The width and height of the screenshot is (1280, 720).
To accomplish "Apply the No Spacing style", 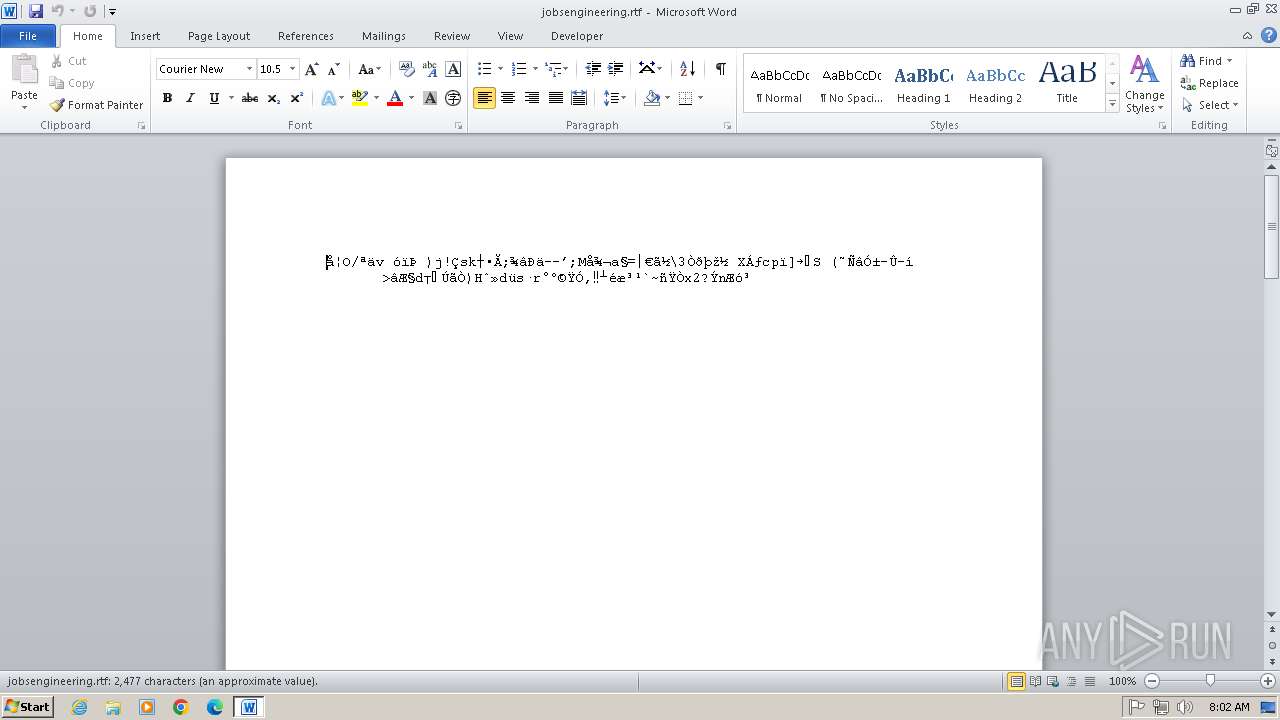I will (x=851, y=84).
